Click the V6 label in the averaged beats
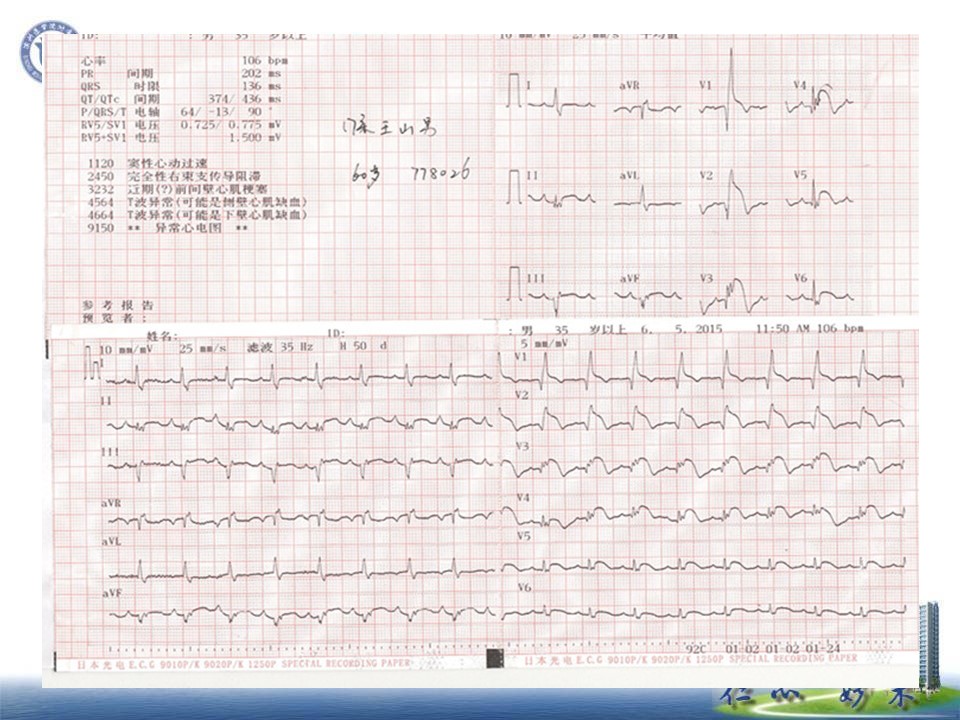Screen dimensions: 960x720 (x=800, y=278)
